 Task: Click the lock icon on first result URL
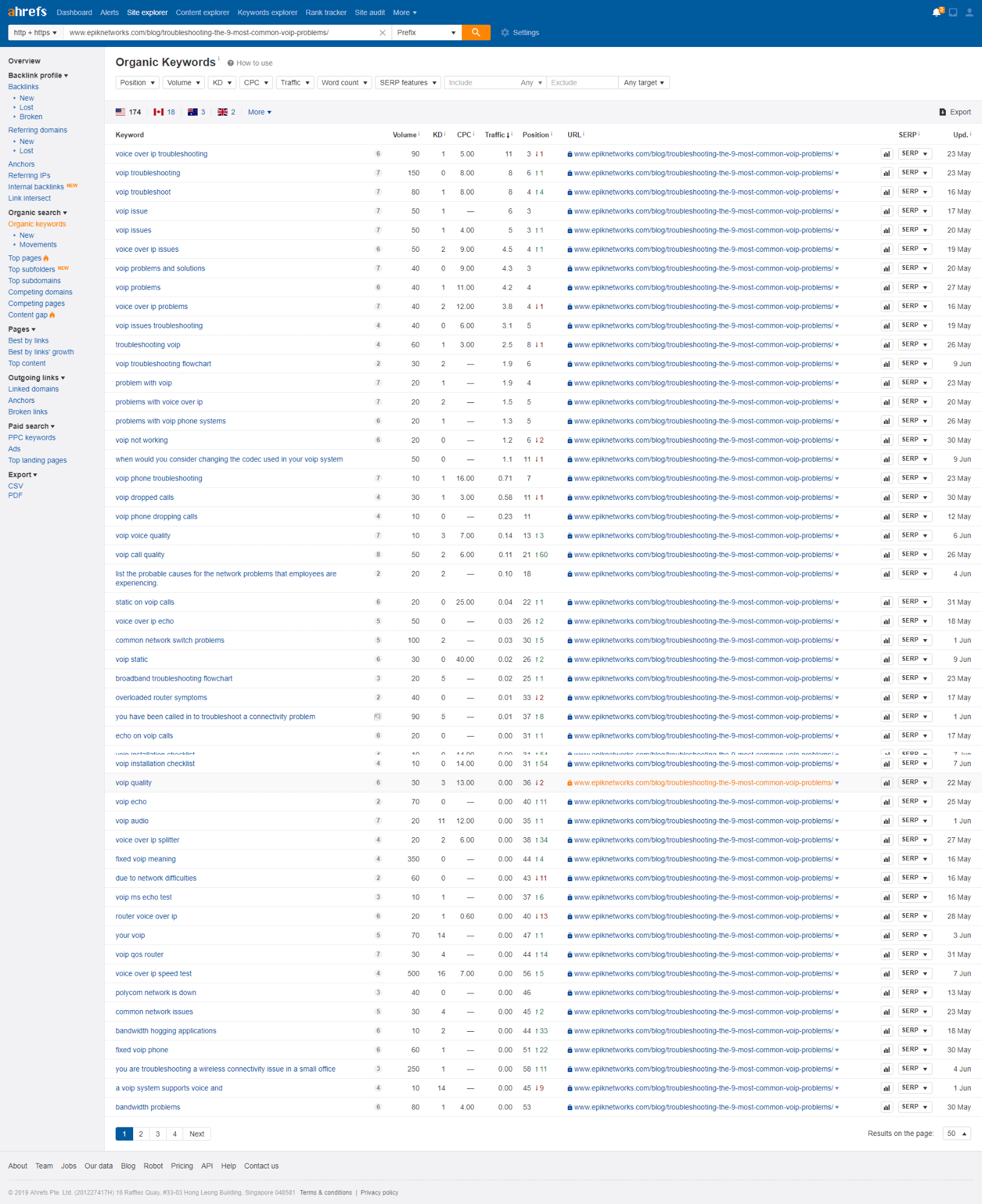coord(569,154)
